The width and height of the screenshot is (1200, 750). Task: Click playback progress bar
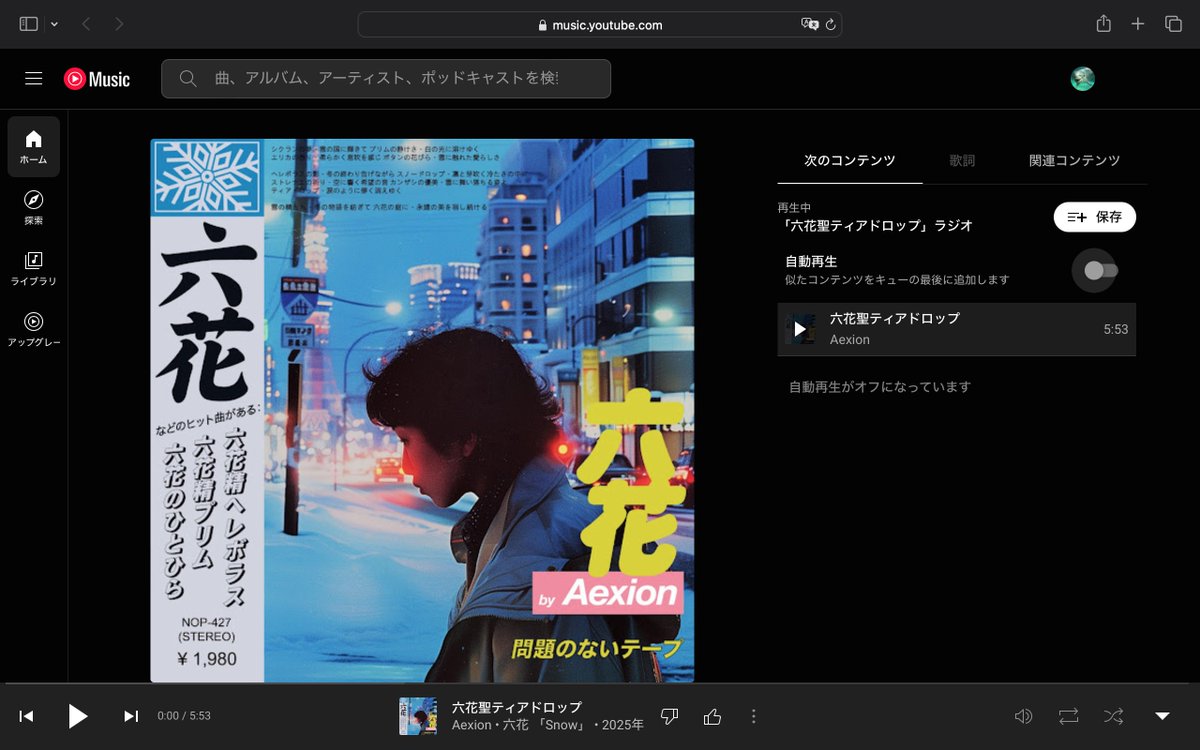click(600, 685)
